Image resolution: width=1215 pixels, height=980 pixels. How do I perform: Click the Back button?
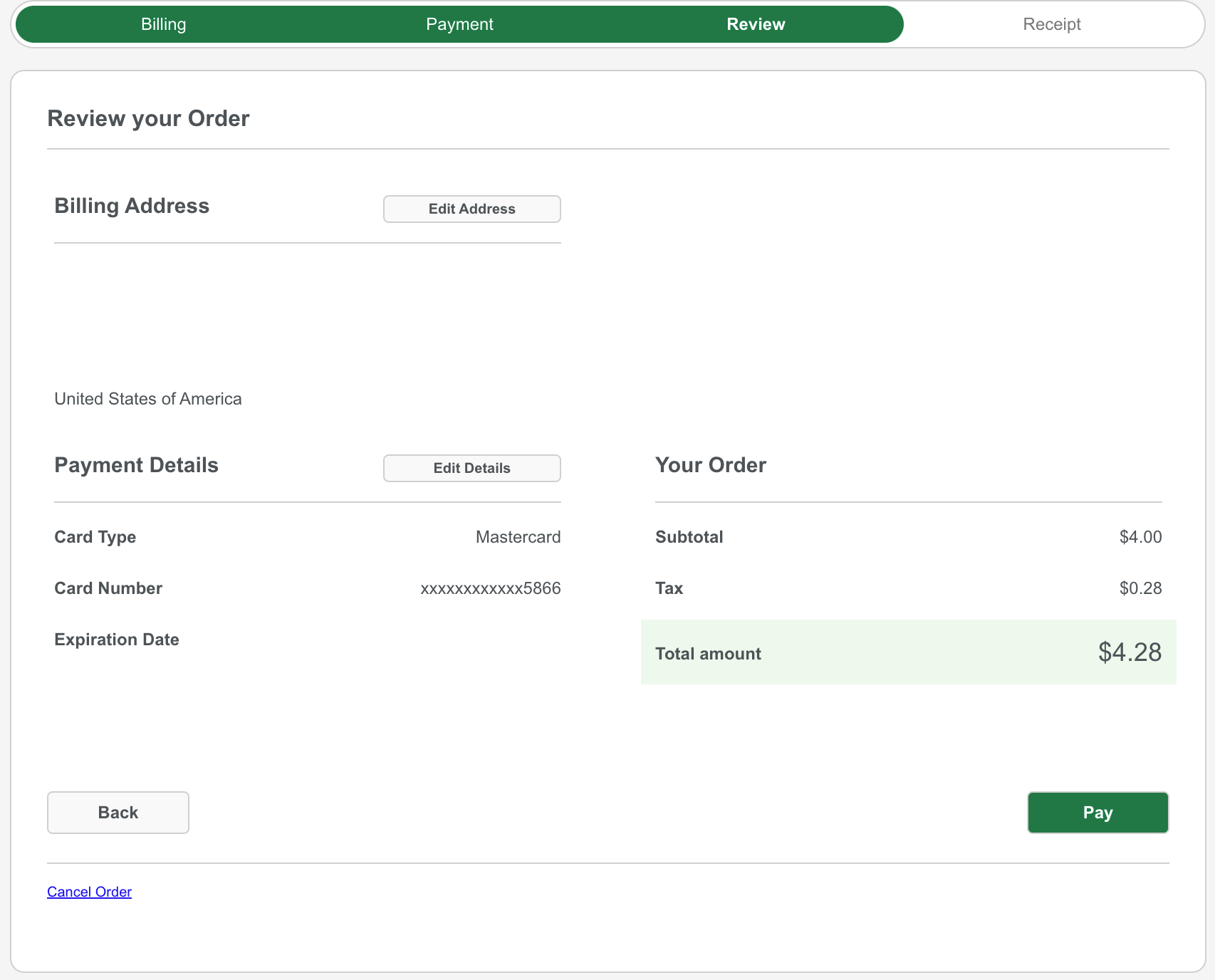(118, 812)
